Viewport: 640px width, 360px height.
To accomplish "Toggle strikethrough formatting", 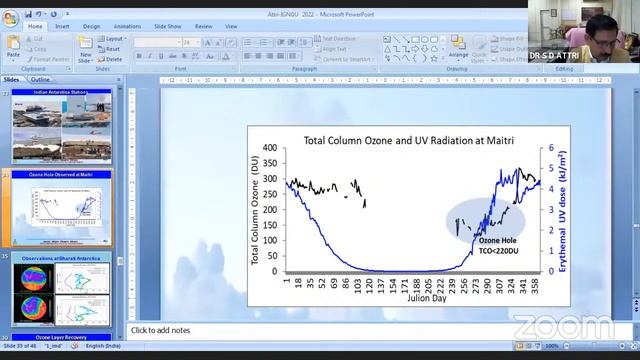I will (x=173, y=56).
